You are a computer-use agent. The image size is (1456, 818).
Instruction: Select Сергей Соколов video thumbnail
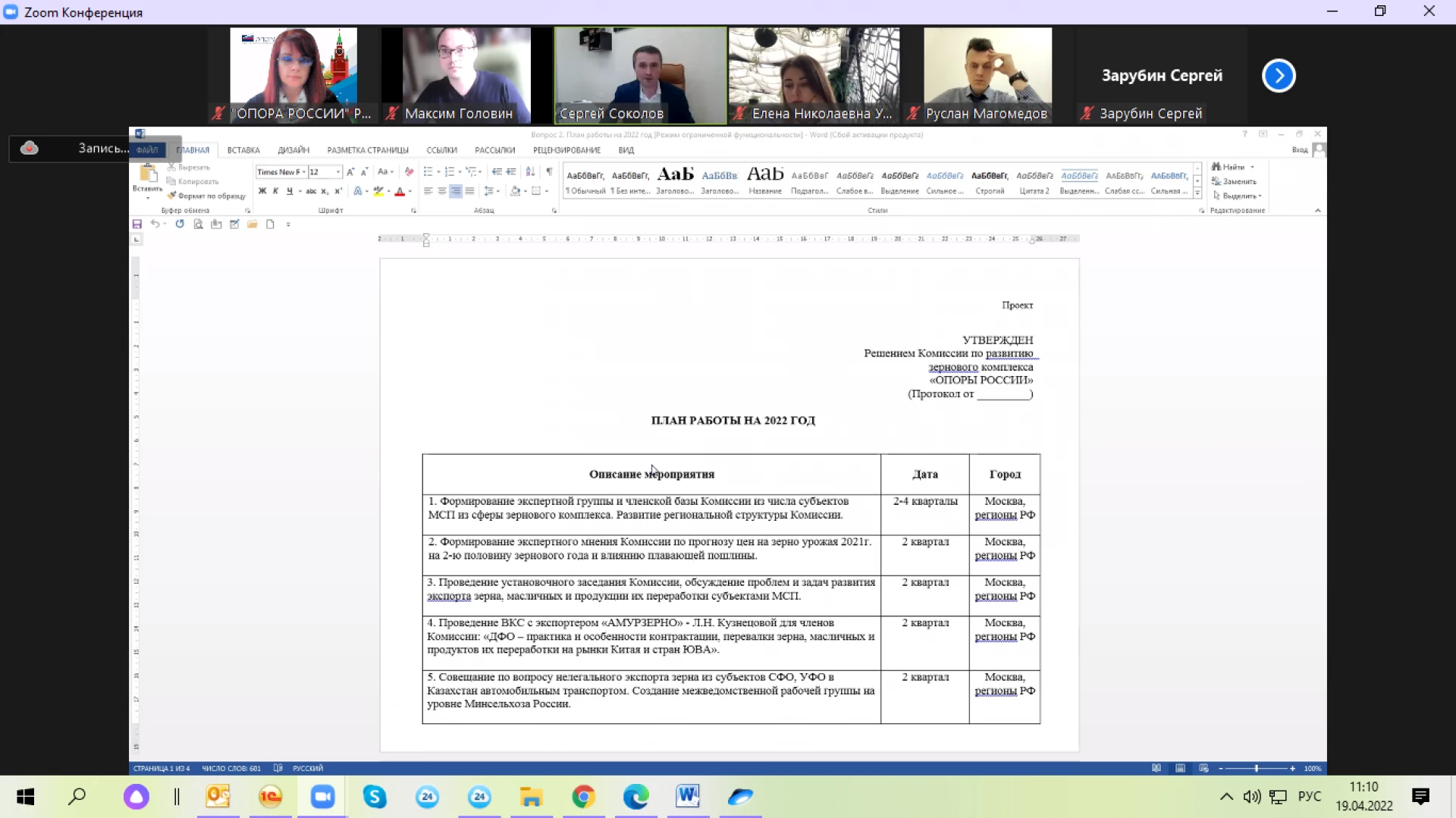640,75
